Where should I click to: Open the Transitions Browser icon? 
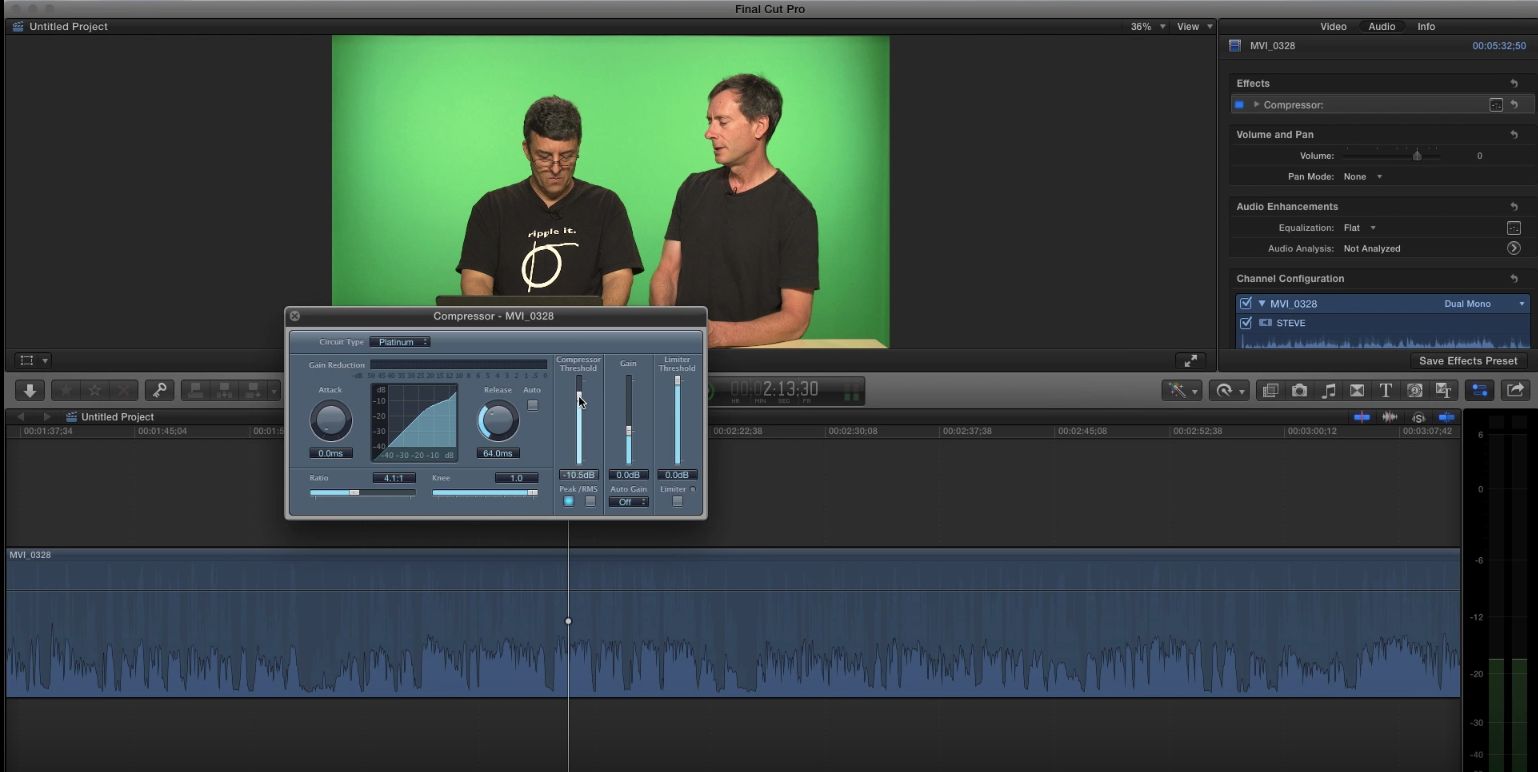pyautogui.click(x=1357, y=390)
